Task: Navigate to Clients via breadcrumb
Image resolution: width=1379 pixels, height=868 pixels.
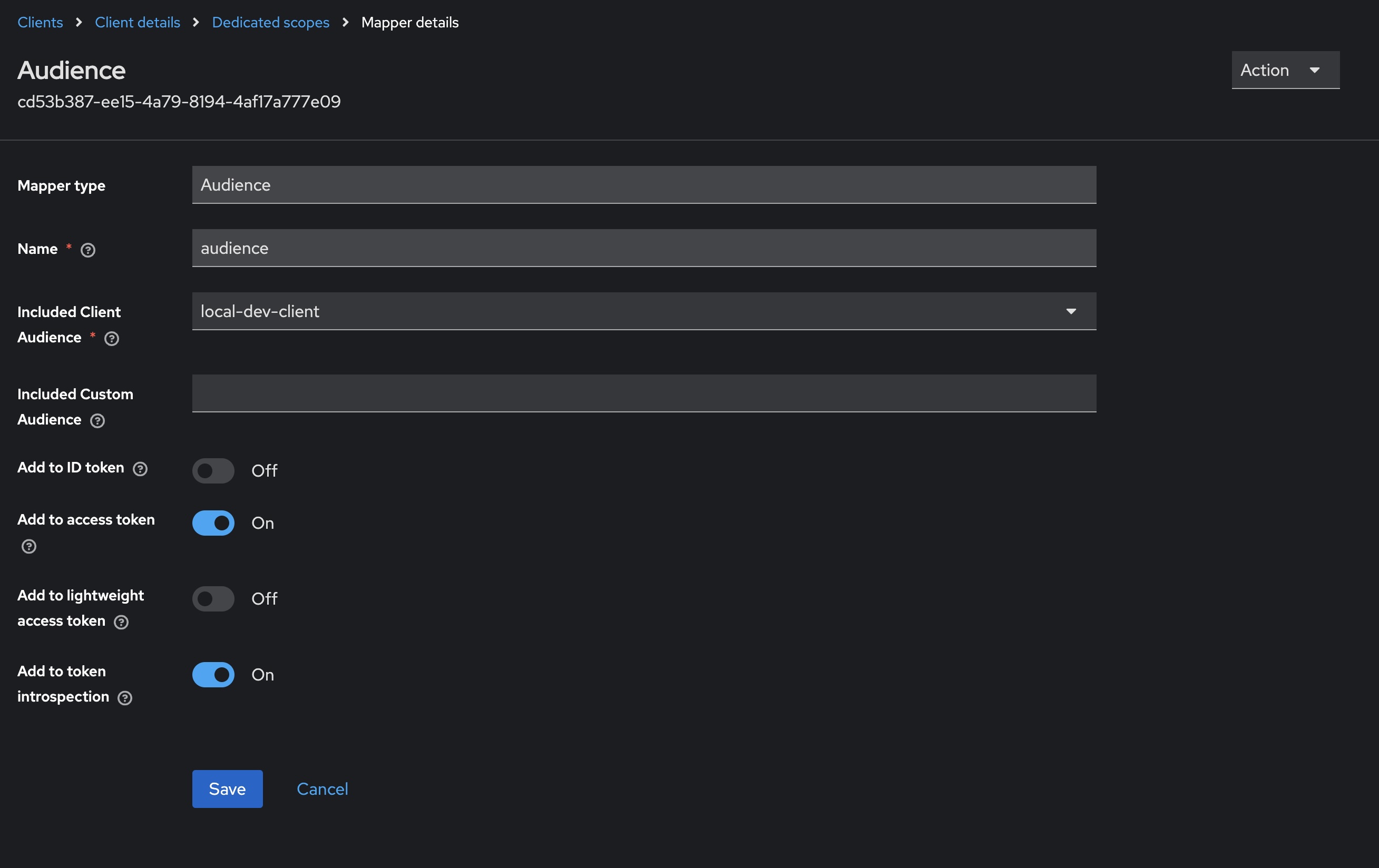Action: (40, 22)
